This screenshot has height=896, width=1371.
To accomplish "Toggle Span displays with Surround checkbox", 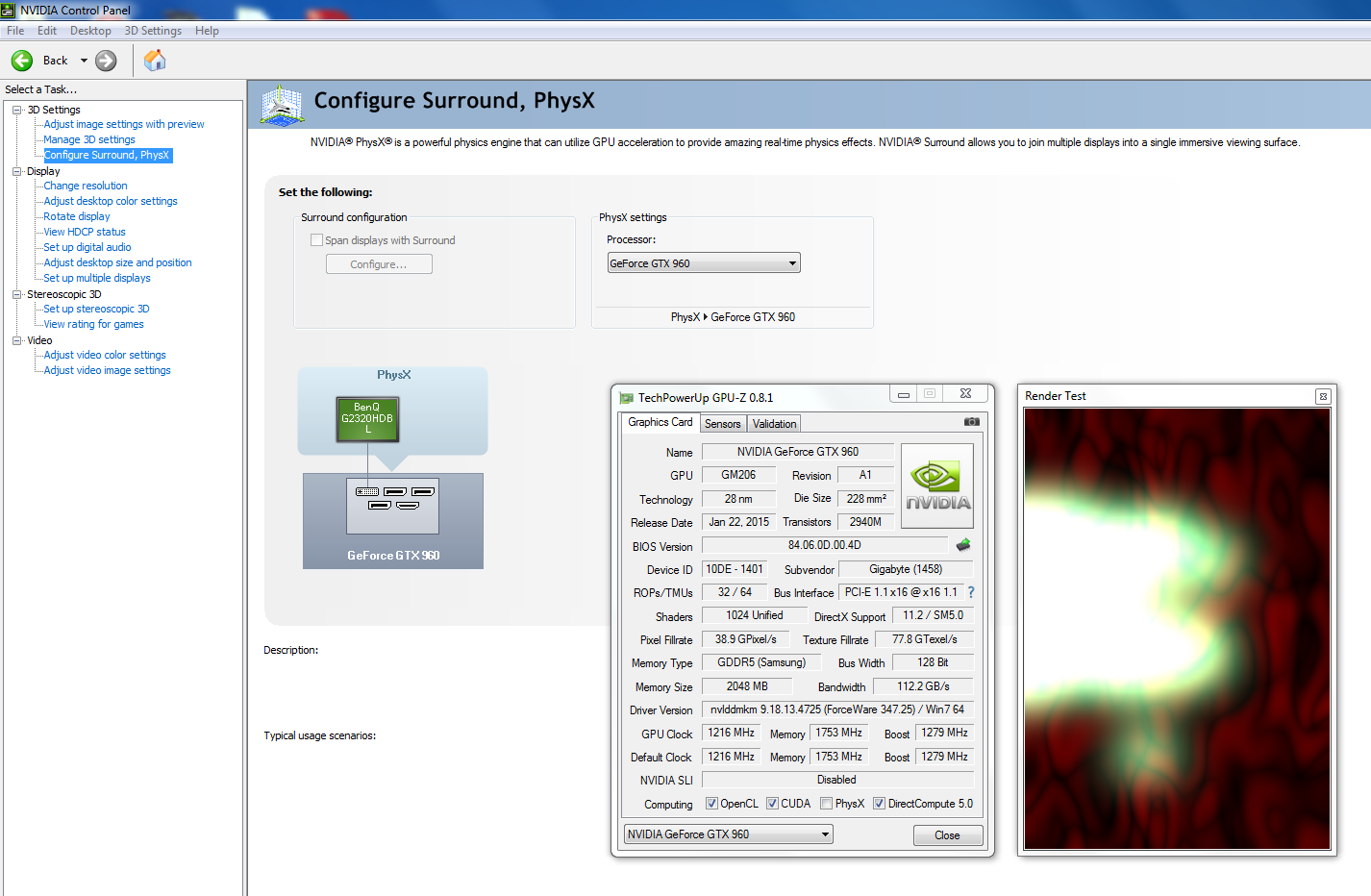I will (316, 240).
